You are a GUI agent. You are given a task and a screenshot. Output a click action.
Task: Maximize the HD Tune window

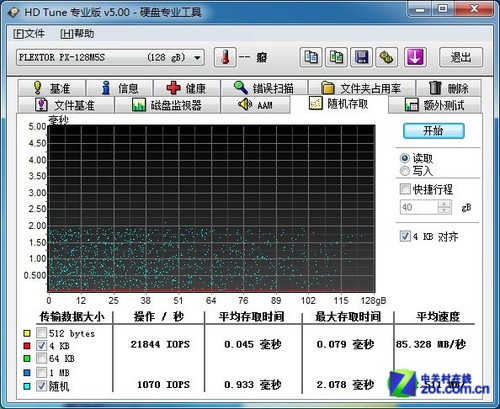(x=443, y=9)
